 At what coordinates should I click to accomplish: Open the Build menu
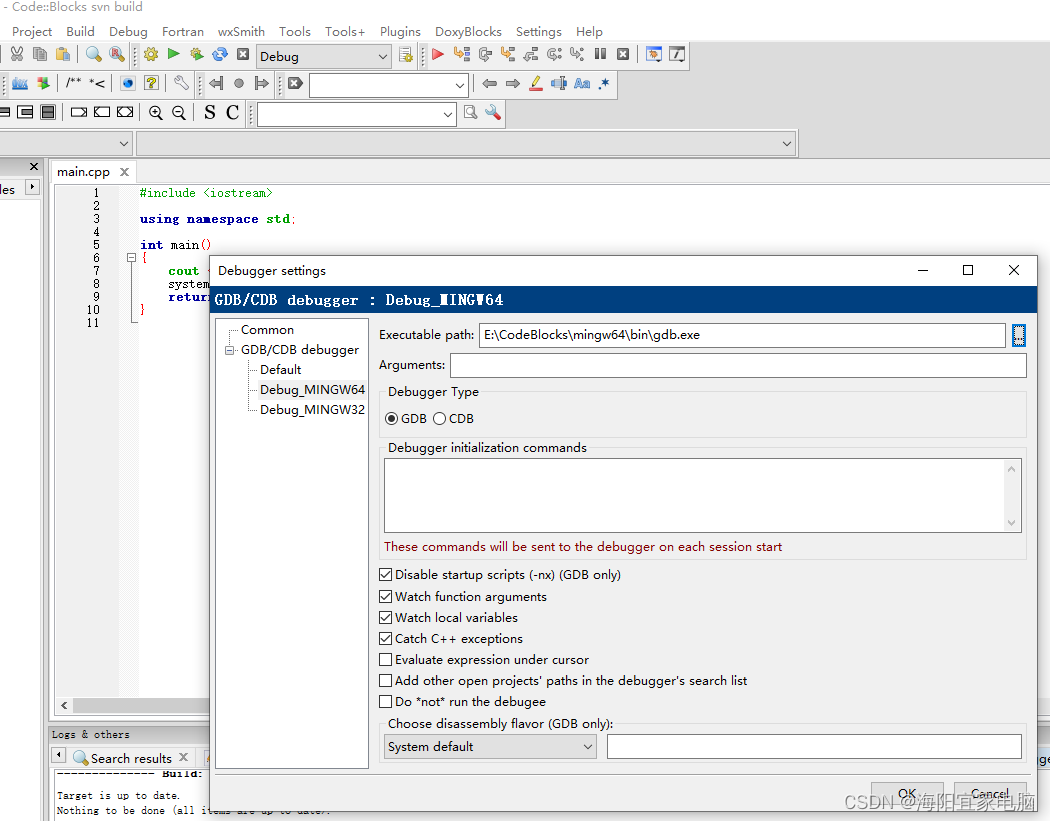(x=80, y=31)
